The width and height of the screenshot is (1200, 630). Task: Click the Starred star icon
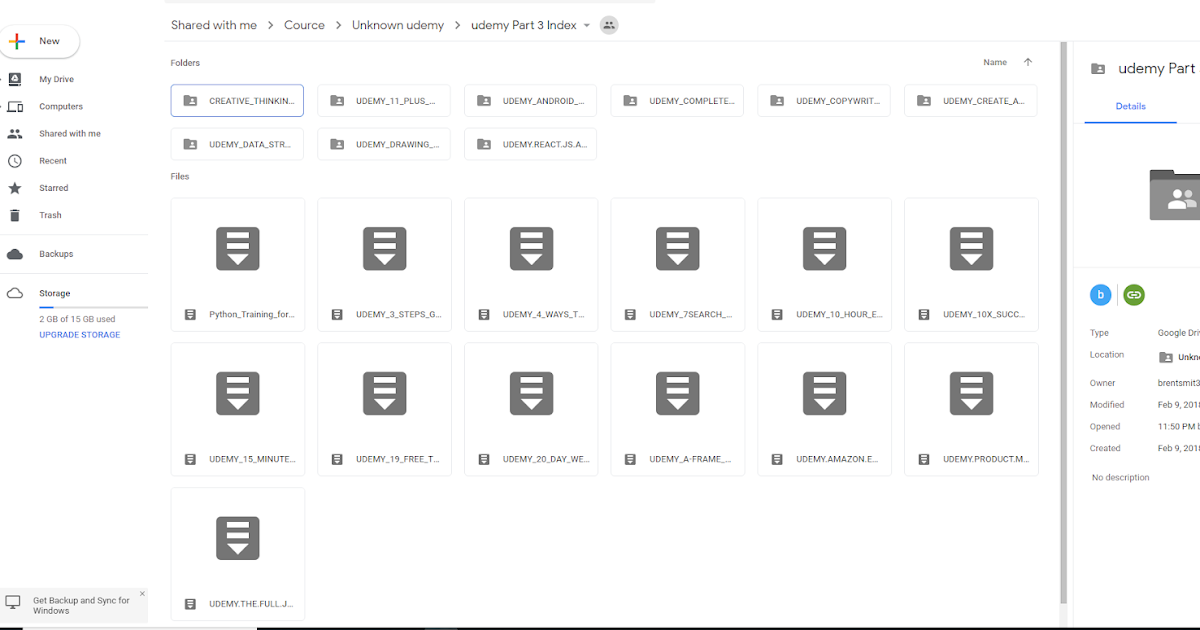coord(15,188)
